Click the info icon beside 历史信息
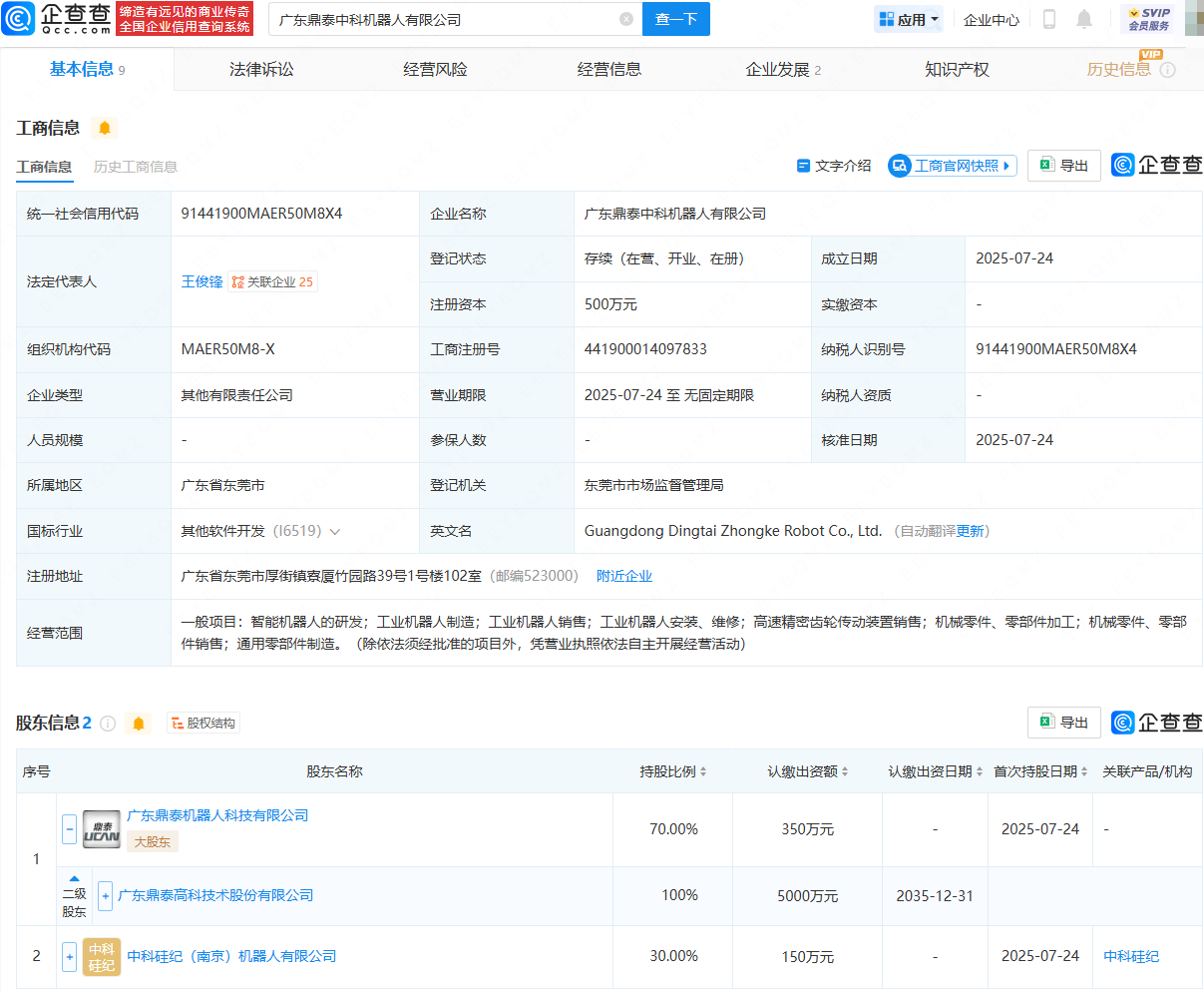1204x992 pixels. pos(1168,70)
